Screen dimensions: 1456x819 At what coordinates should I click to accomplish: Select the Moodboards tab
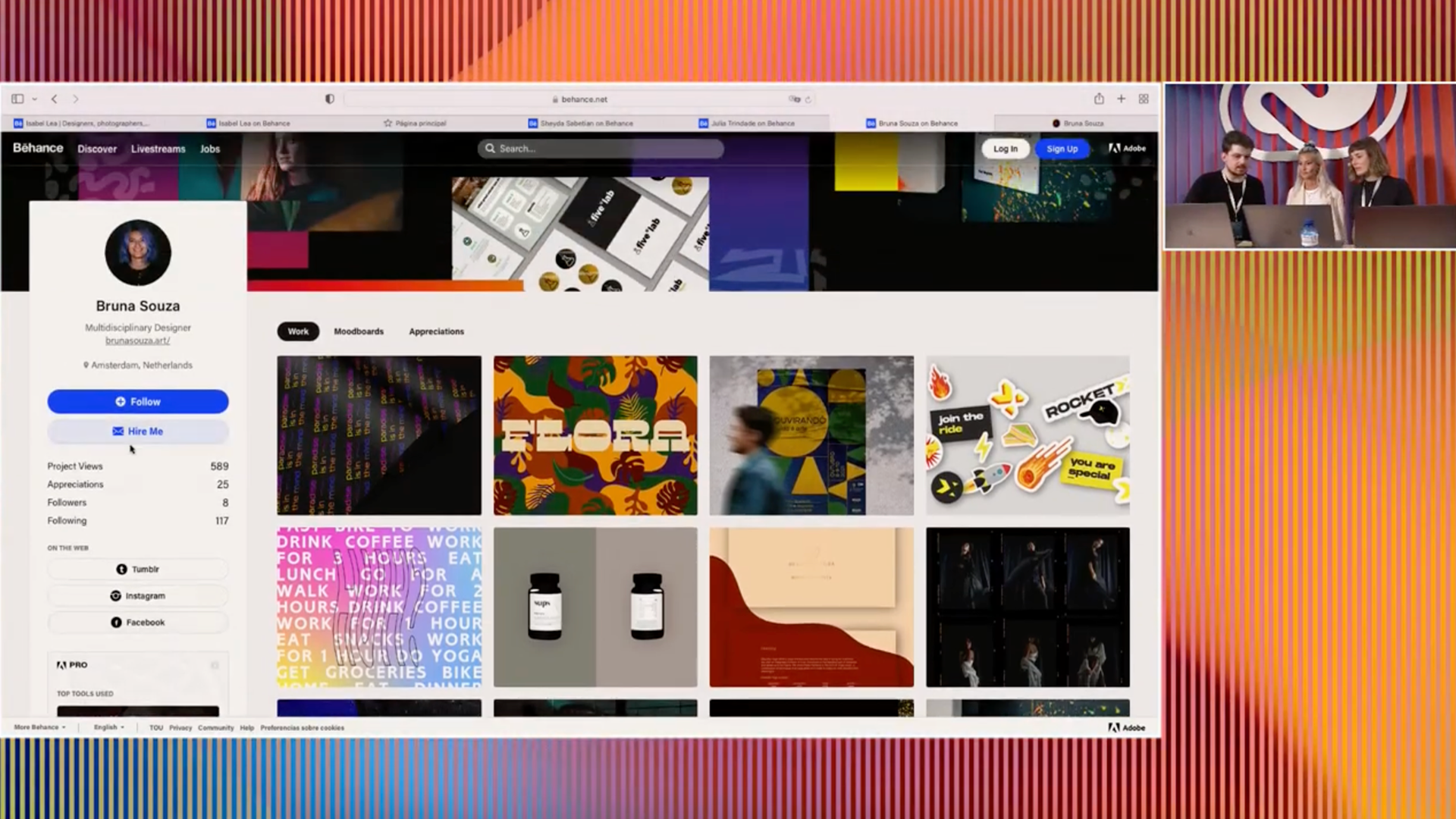click(359, 331)
